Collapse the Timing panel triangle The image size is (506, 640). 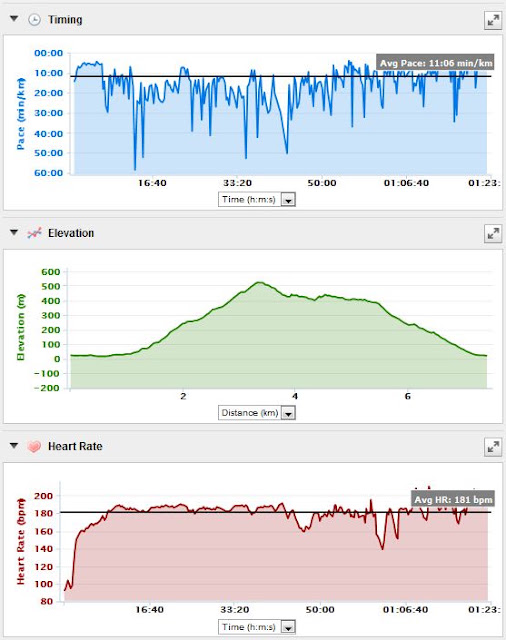point(14,19)
